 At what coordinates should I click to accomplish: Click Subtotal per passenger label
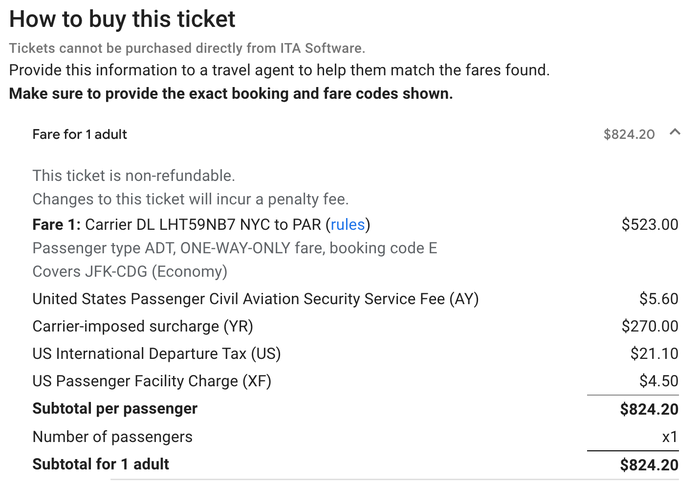point(115,408)
